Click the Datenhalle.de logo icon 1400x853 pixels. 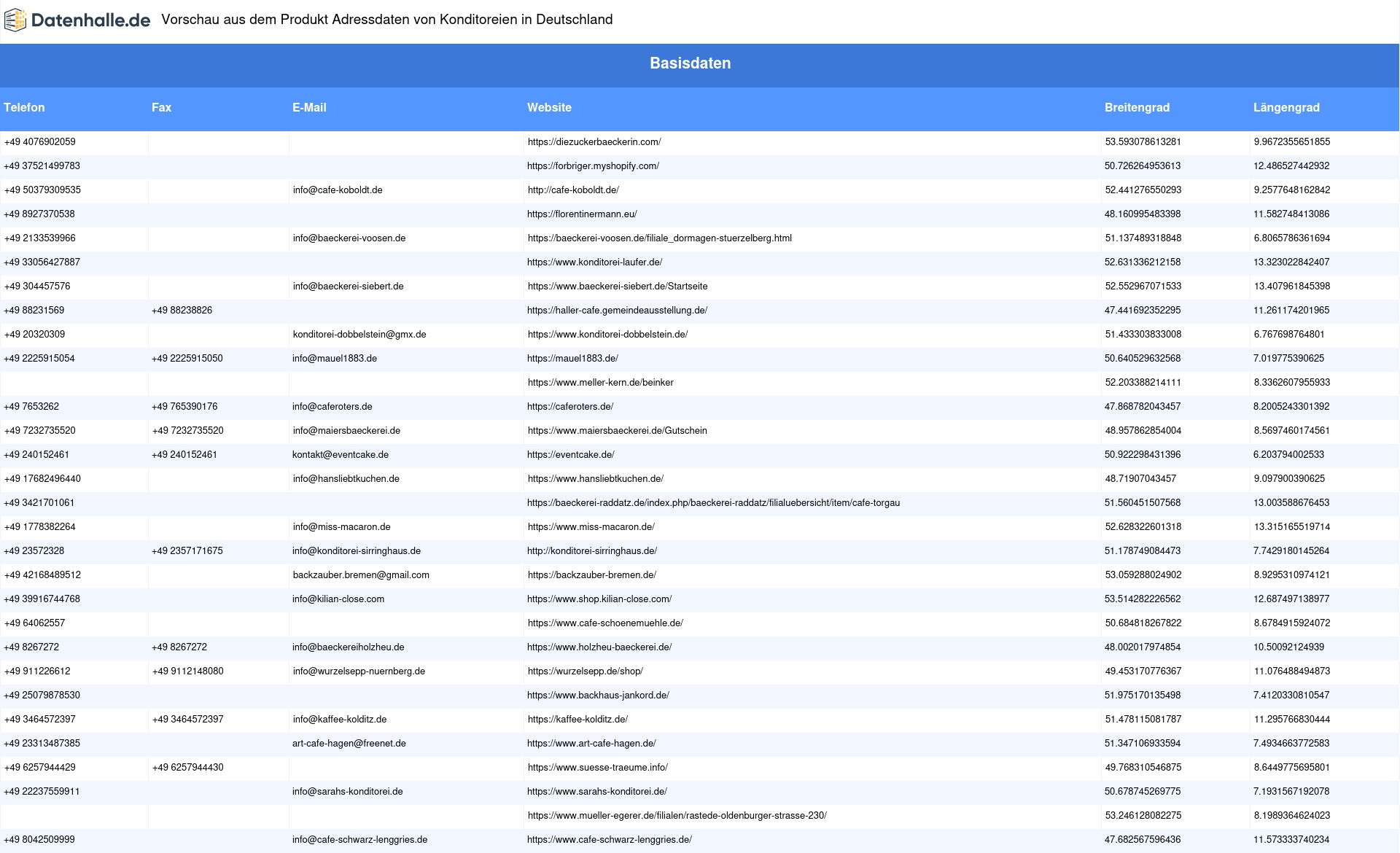tap(15, 20)
